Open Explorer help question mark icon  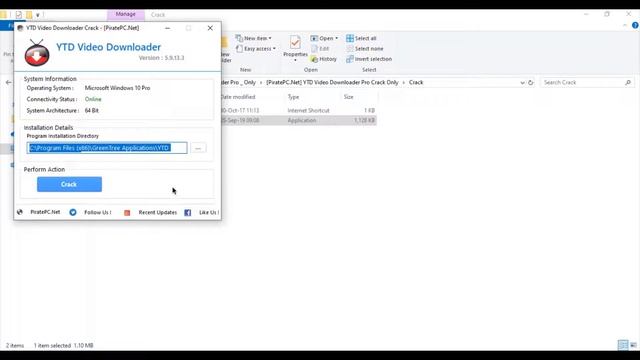[x=635, y=25]
